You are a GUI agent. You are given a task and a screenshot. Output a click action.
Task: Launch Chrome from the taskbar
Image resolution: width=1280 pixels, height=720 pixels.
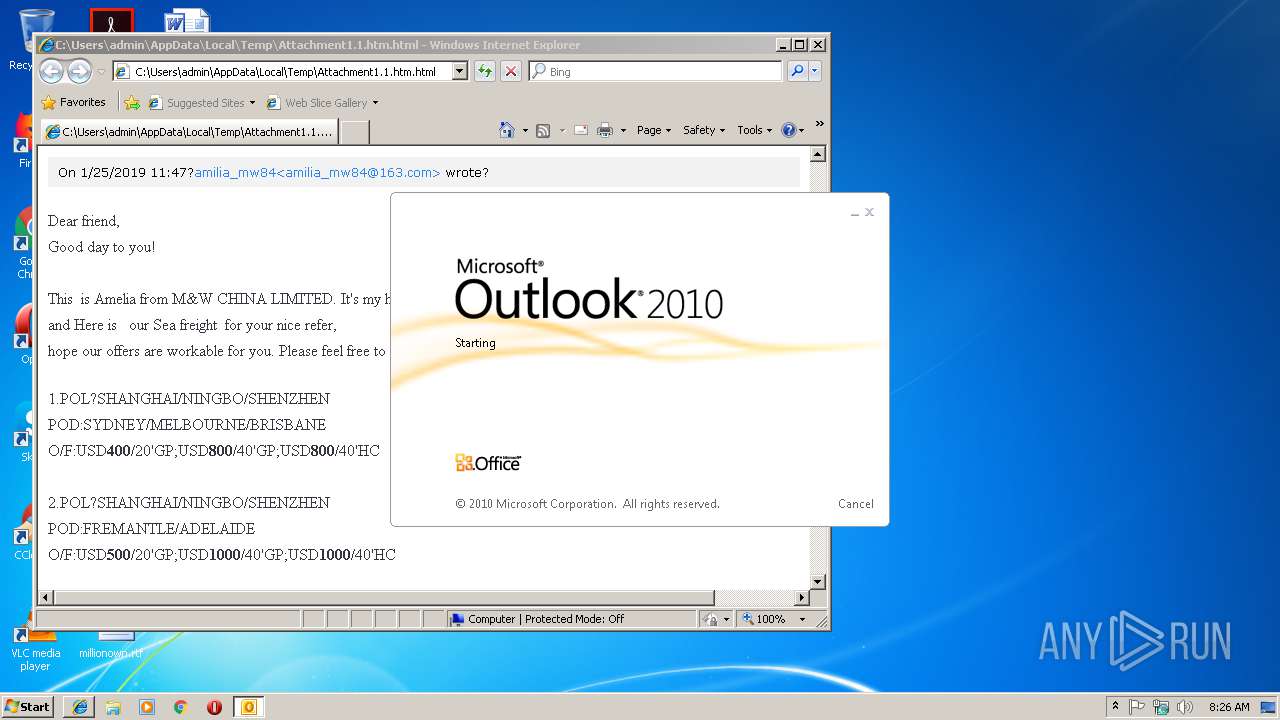(x=180, y=707)
